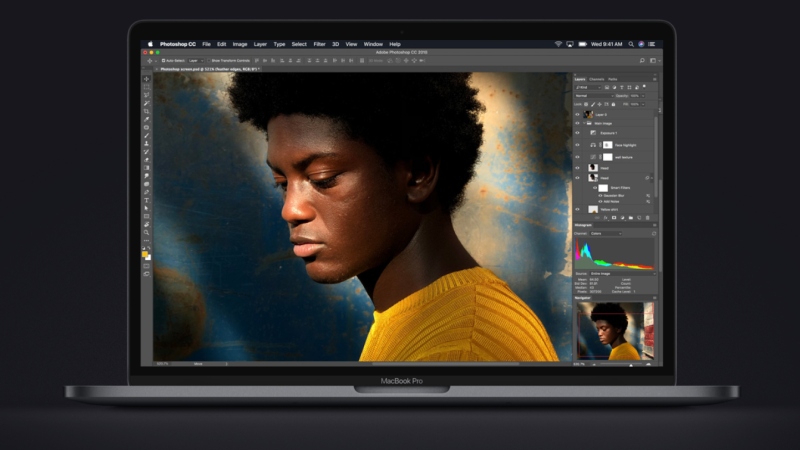Select the Magic Wand tool
This screenshot has width=800, height=450.
(147, 104)
